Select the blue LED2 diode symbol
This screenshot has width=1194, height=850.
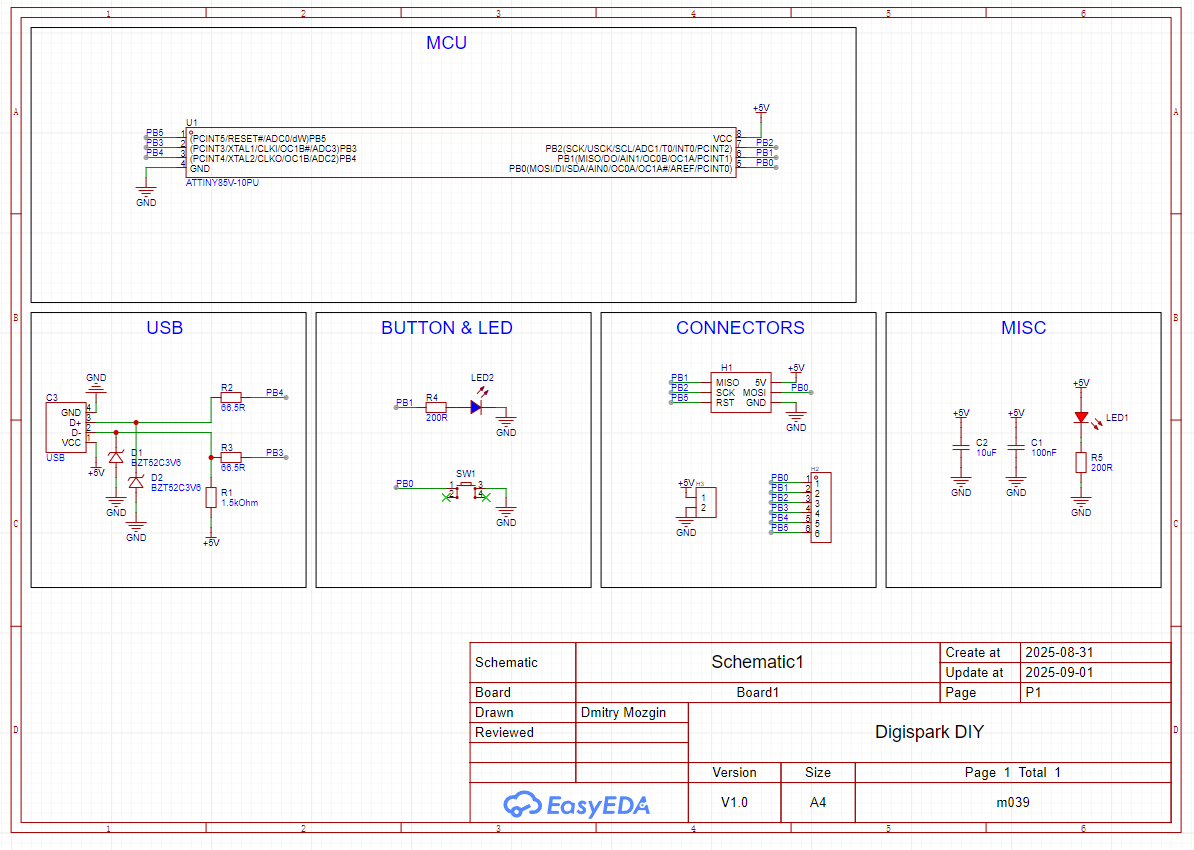coord(475,407)
